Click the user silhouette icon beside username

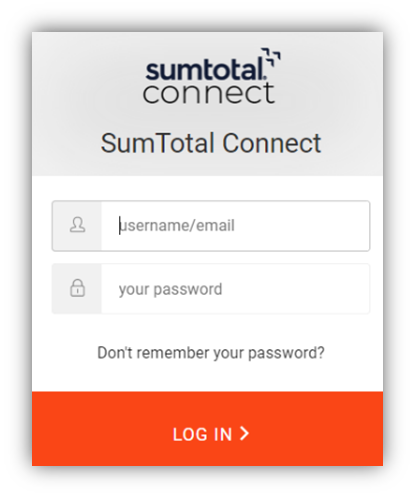click(77, 225)
